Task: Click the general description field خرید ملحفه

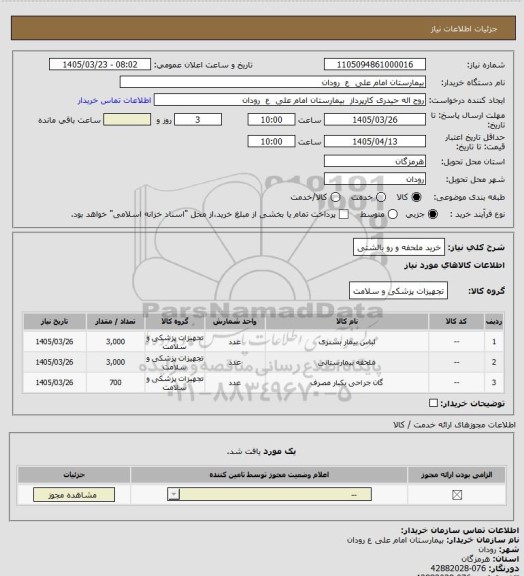Action: point(399,247)
